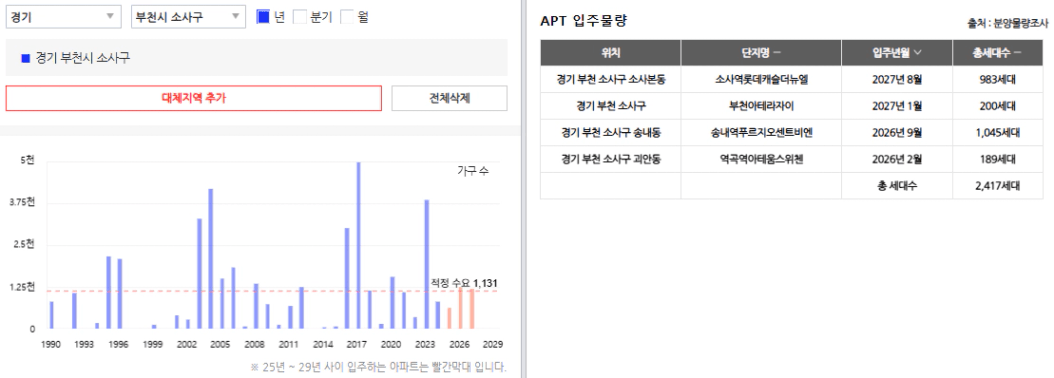The height and width of the screenshot is (378, 1054).
Task: Click the 983세대 household count cell
Action: [x=998, y=79]
